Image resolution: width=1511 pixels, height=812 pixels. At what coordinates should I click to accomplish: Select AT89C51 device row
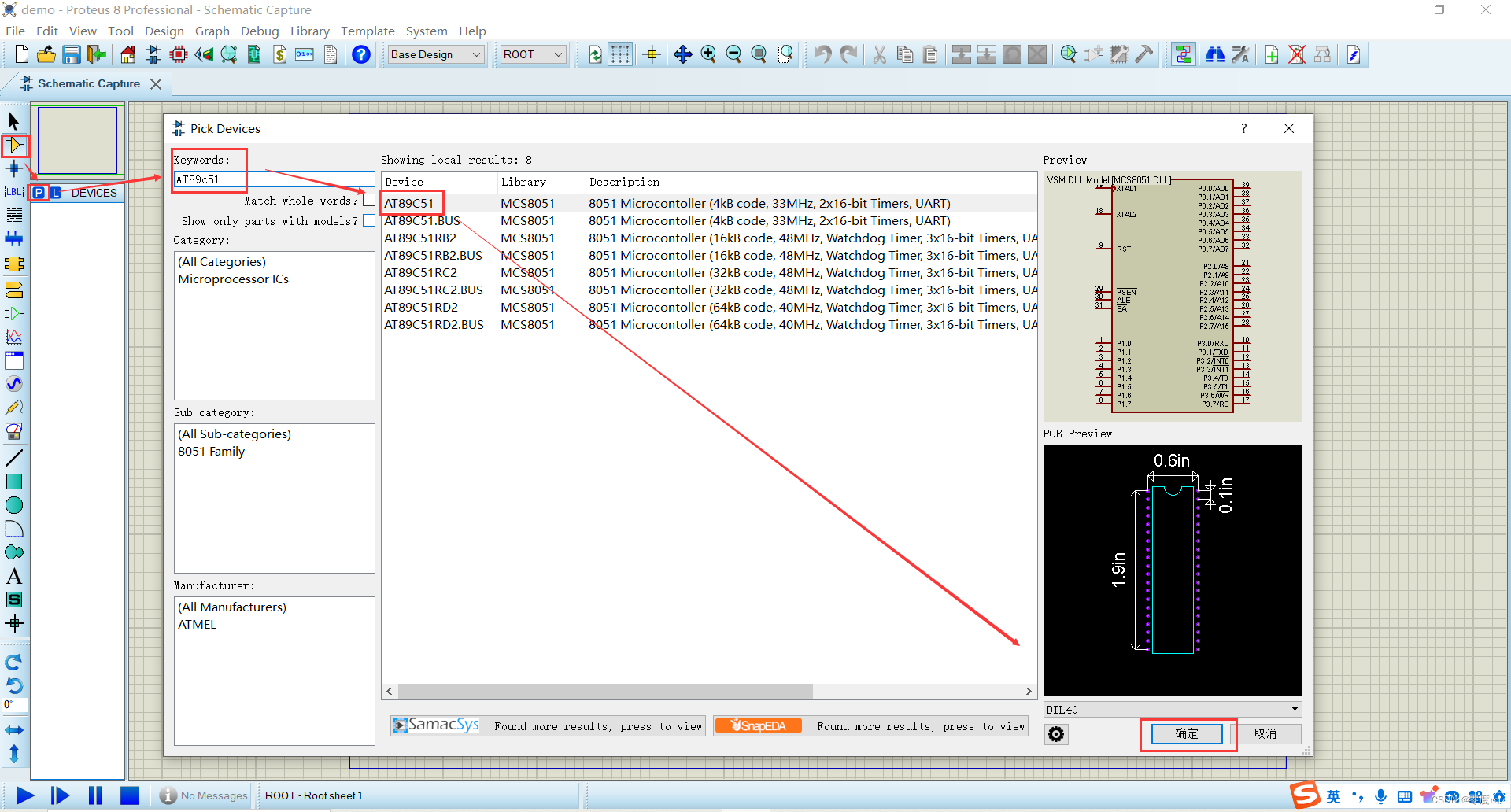pyautogui.click(x=709, y=203)
